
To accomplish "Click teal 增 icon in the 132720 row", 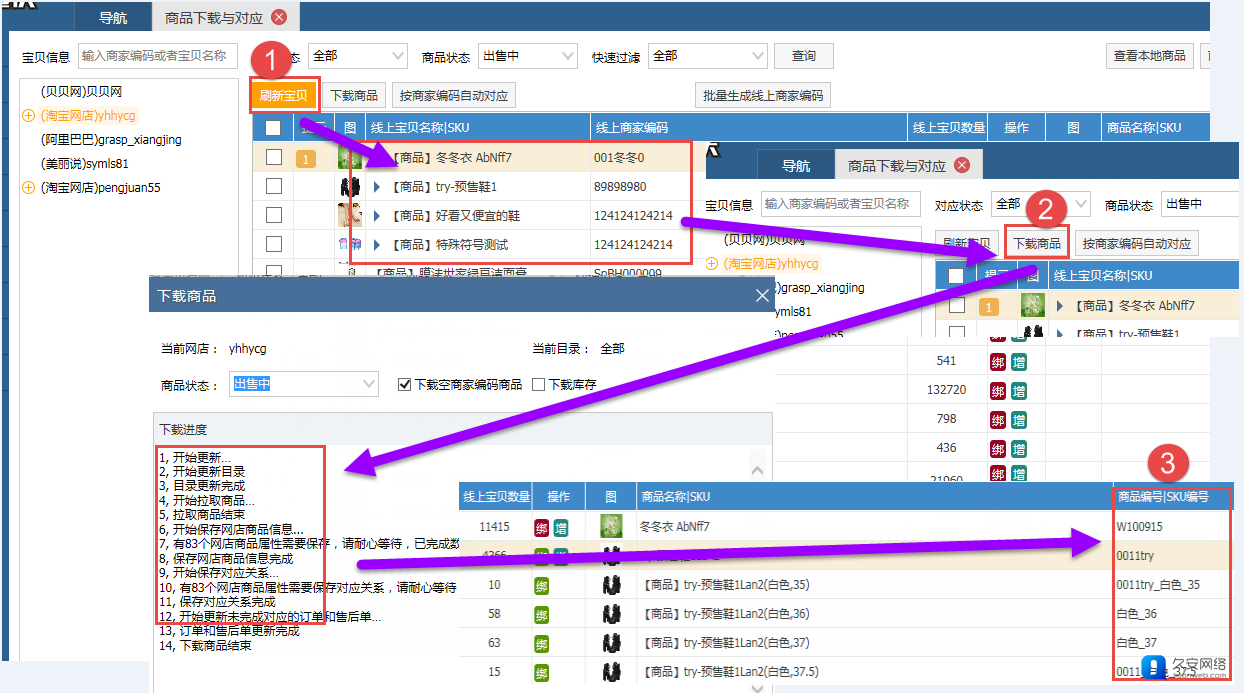I will (x=1016, y=391).
